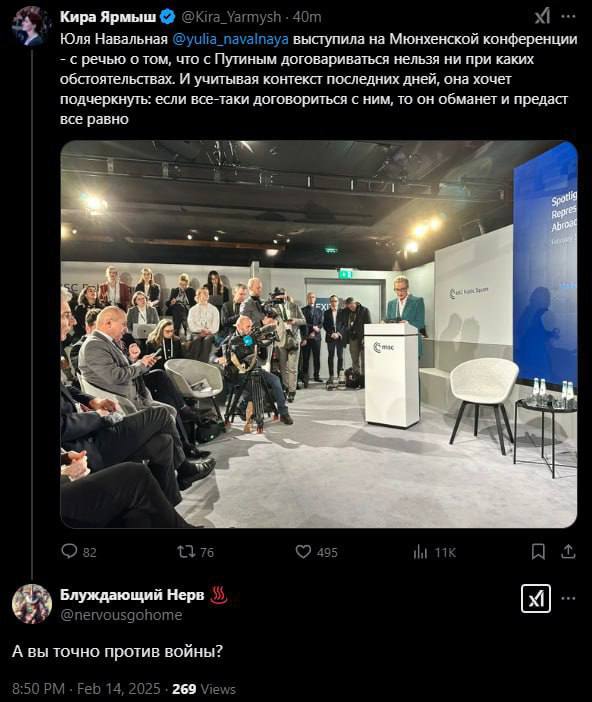Open view analytics icon showing 11K
The image size is (592, 702).
[420, 552]
